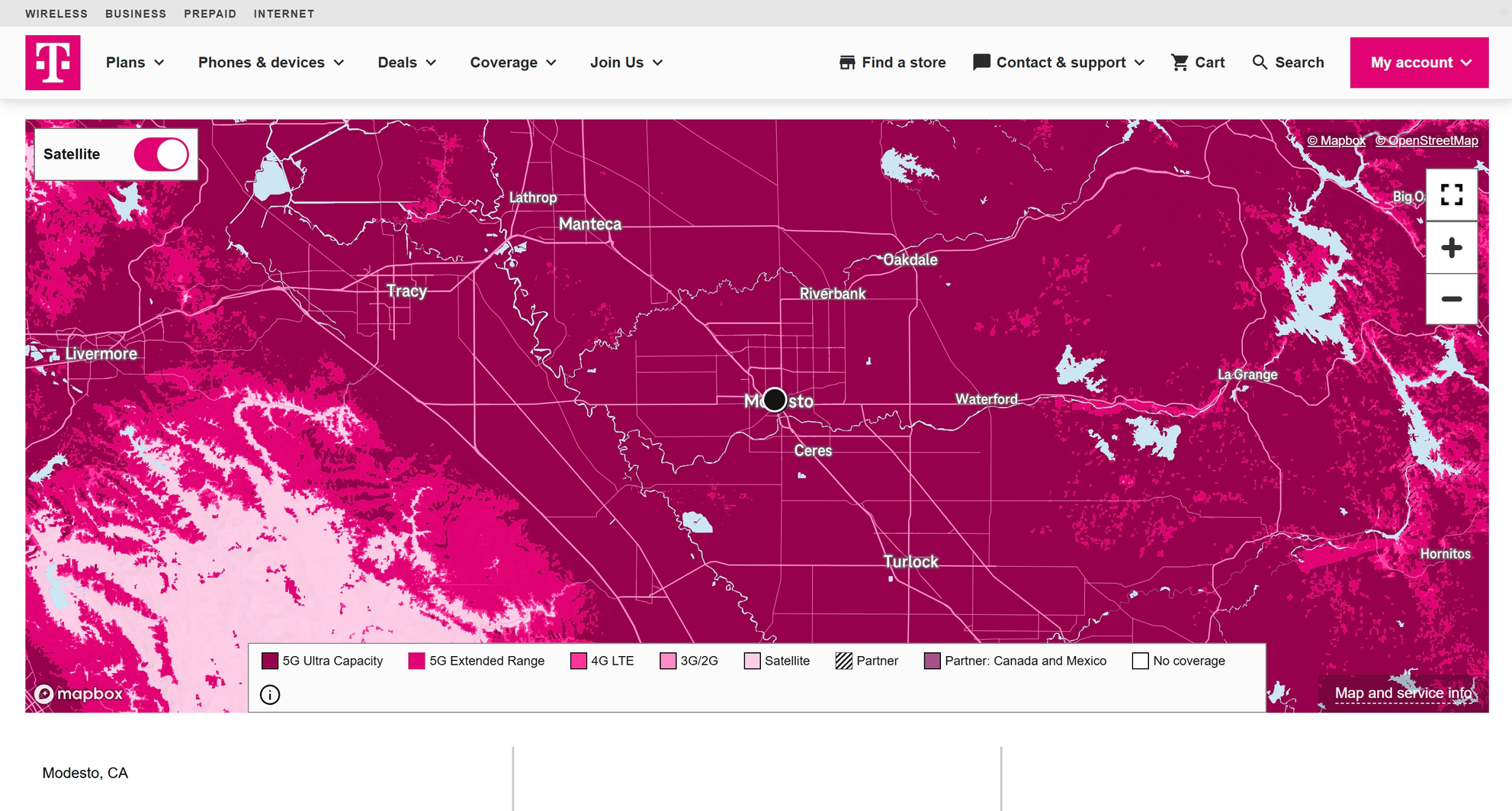Click the Riverbank city label
The height and width of the screenshot is (811, 1512).
pyautogui.click(x=833, y=294)
